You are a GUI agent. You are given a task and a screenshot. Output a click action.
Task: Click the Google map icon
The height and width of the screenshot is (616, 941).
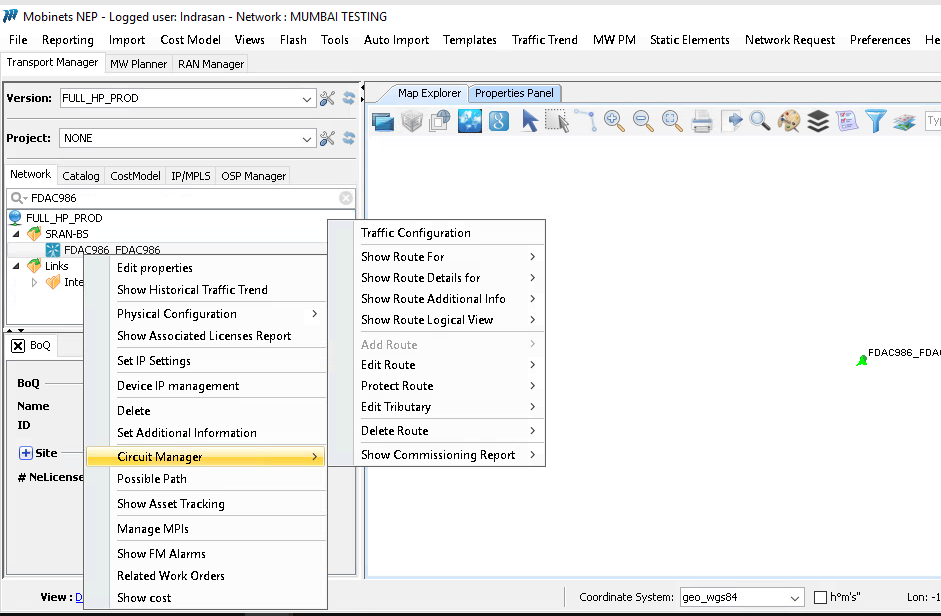[x=499, y=121]
